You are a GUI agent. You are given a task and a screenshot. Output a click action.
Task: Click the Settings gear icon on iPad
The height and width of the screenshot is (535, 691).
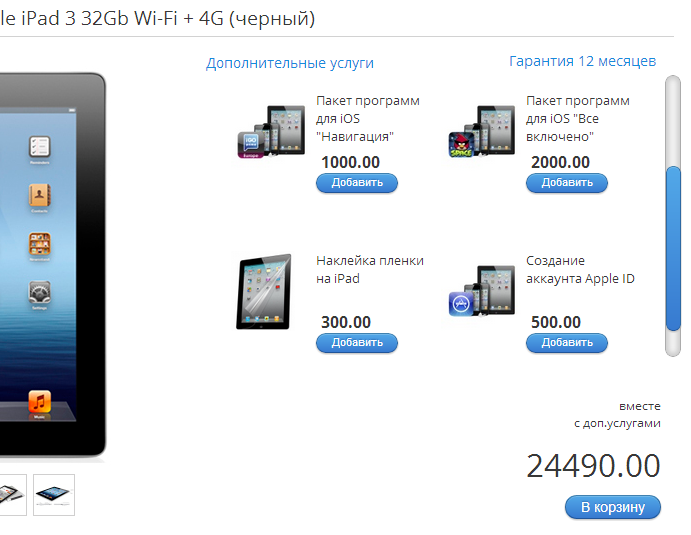[x=40, y=292]
